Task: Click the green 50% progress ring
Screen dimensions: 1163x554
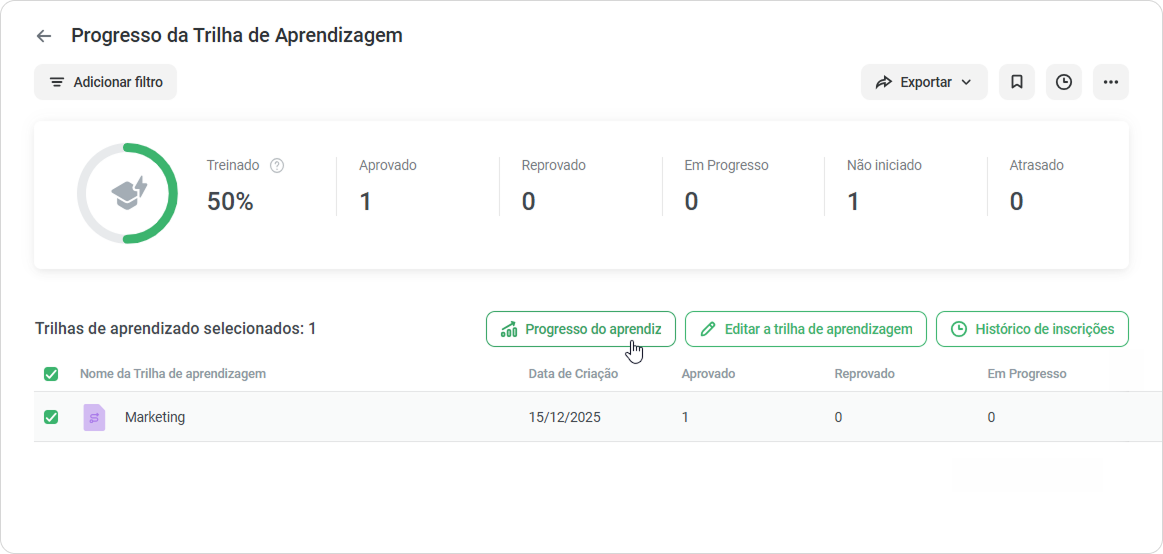Action: [x=128, y=194]
